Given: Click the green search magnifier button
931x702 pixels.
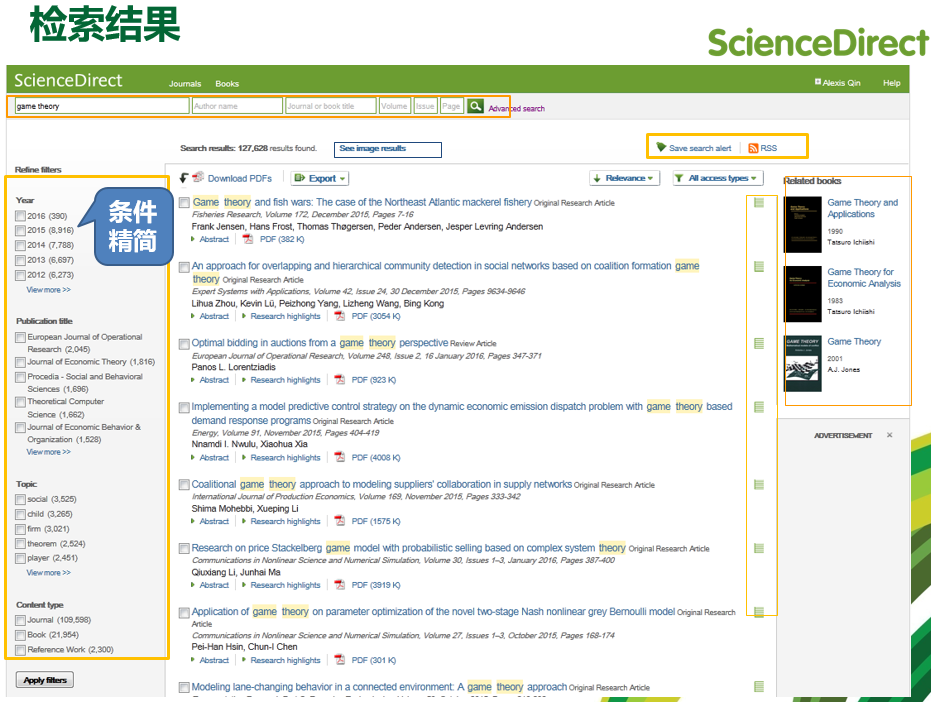Looking at the screenshot, I should coord(475,106).
